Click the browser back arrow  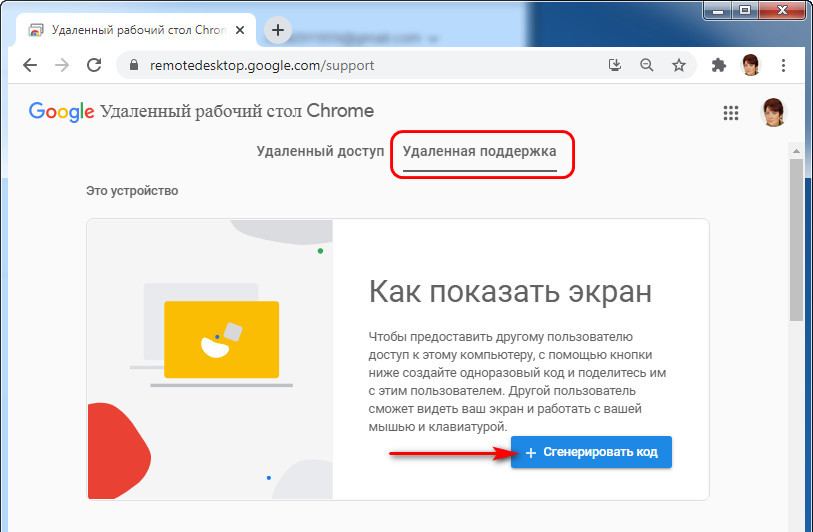pos(30,66)
